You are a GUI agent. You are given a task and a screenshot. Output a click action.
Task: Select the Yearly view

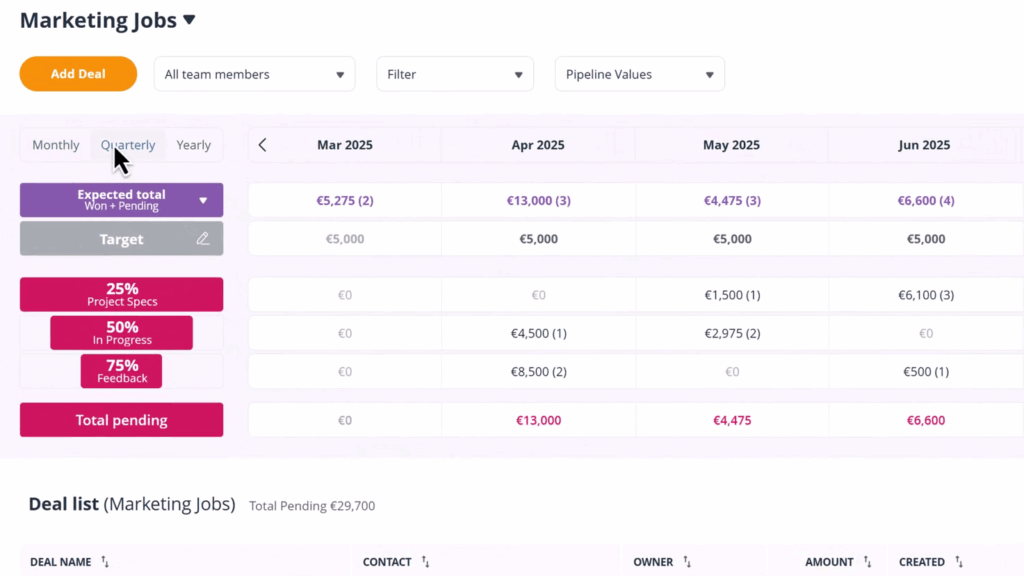[x=193, y=144]
